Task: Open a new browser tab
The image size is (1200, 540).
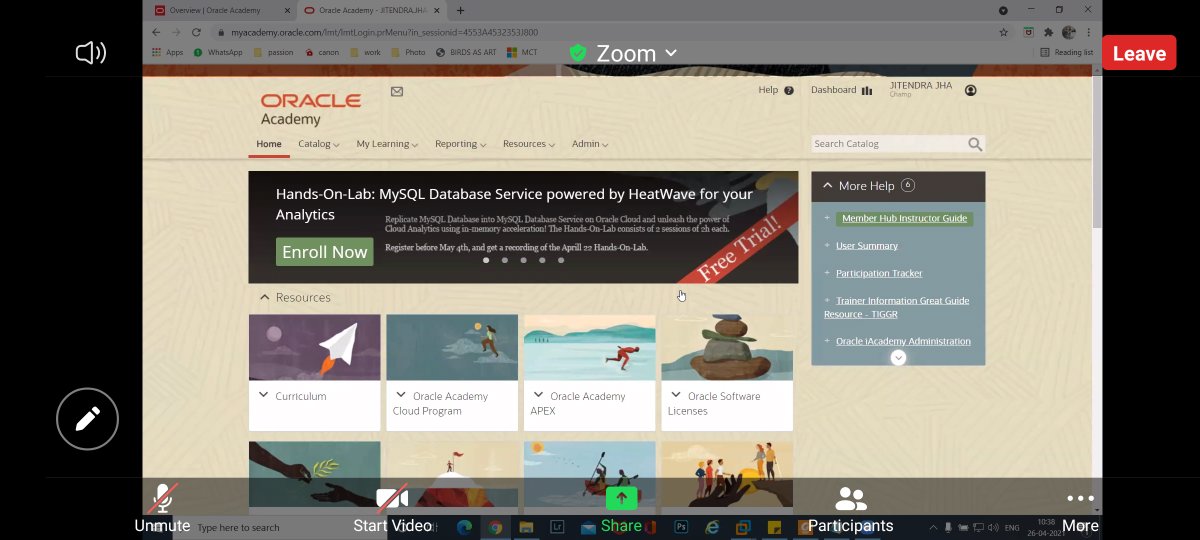Action: coord(460,10)
